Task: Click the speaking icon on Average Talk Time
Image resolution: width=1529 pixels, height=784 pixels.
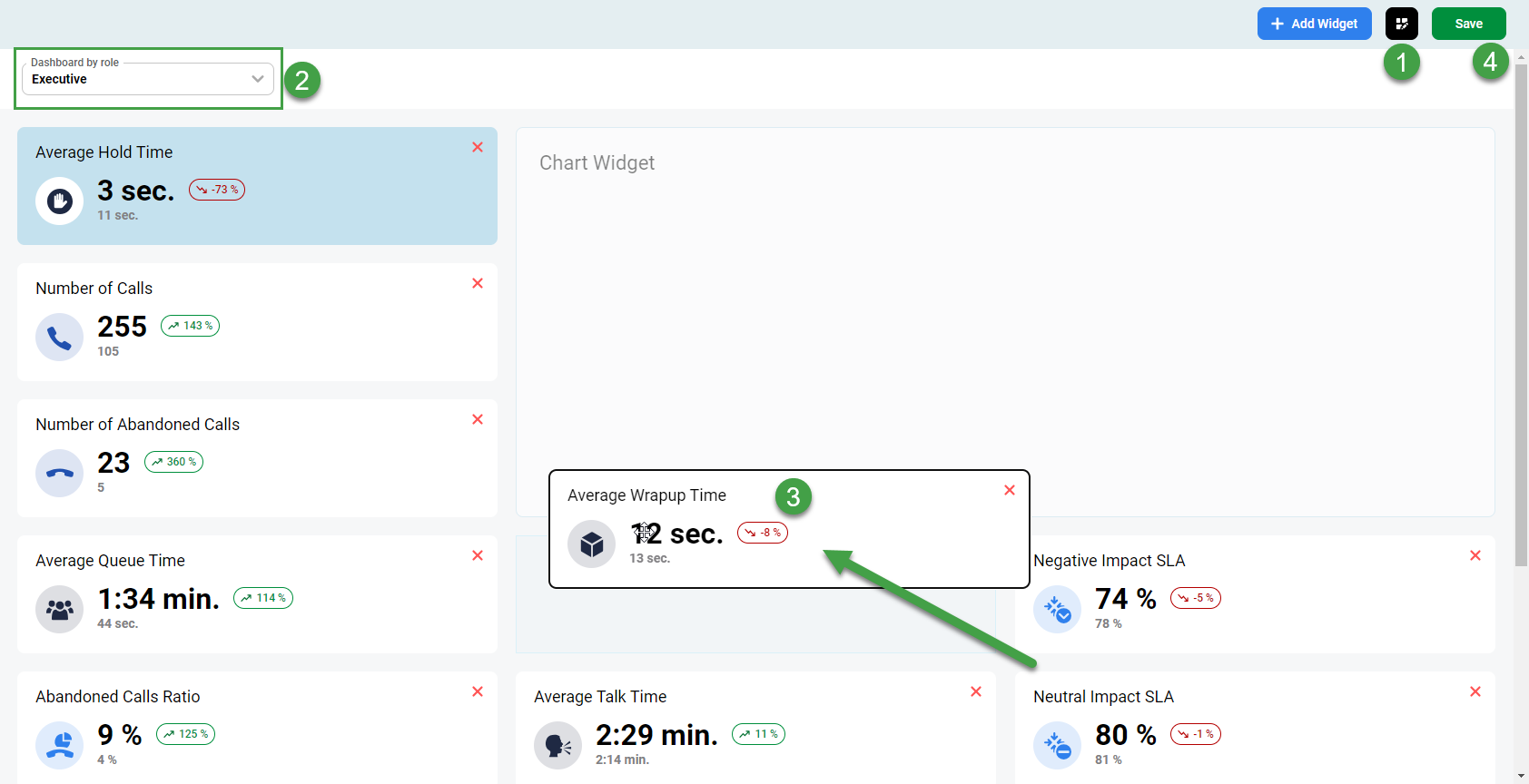Action: pyautogui.click(x=557, y=745)
